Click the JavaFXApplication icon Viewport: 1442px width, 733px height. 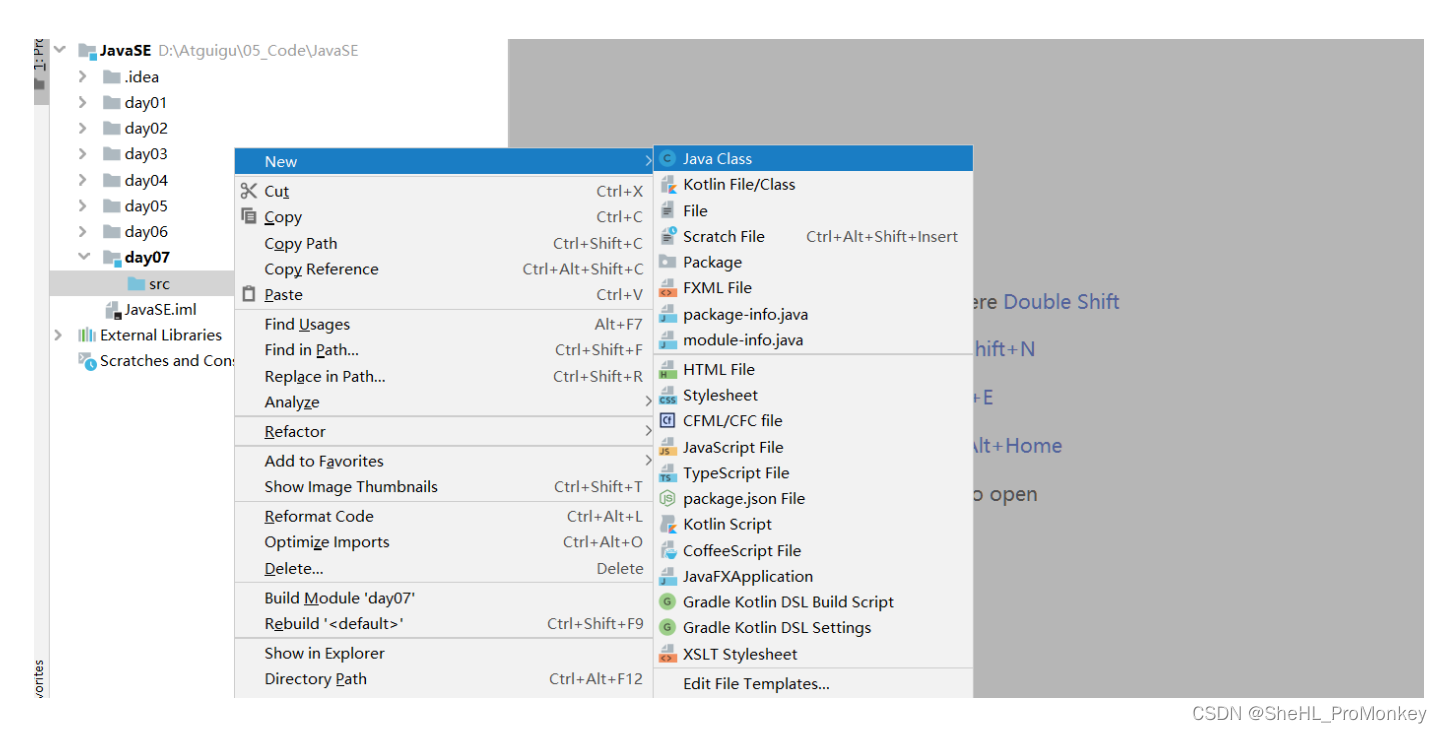(667, 576)
